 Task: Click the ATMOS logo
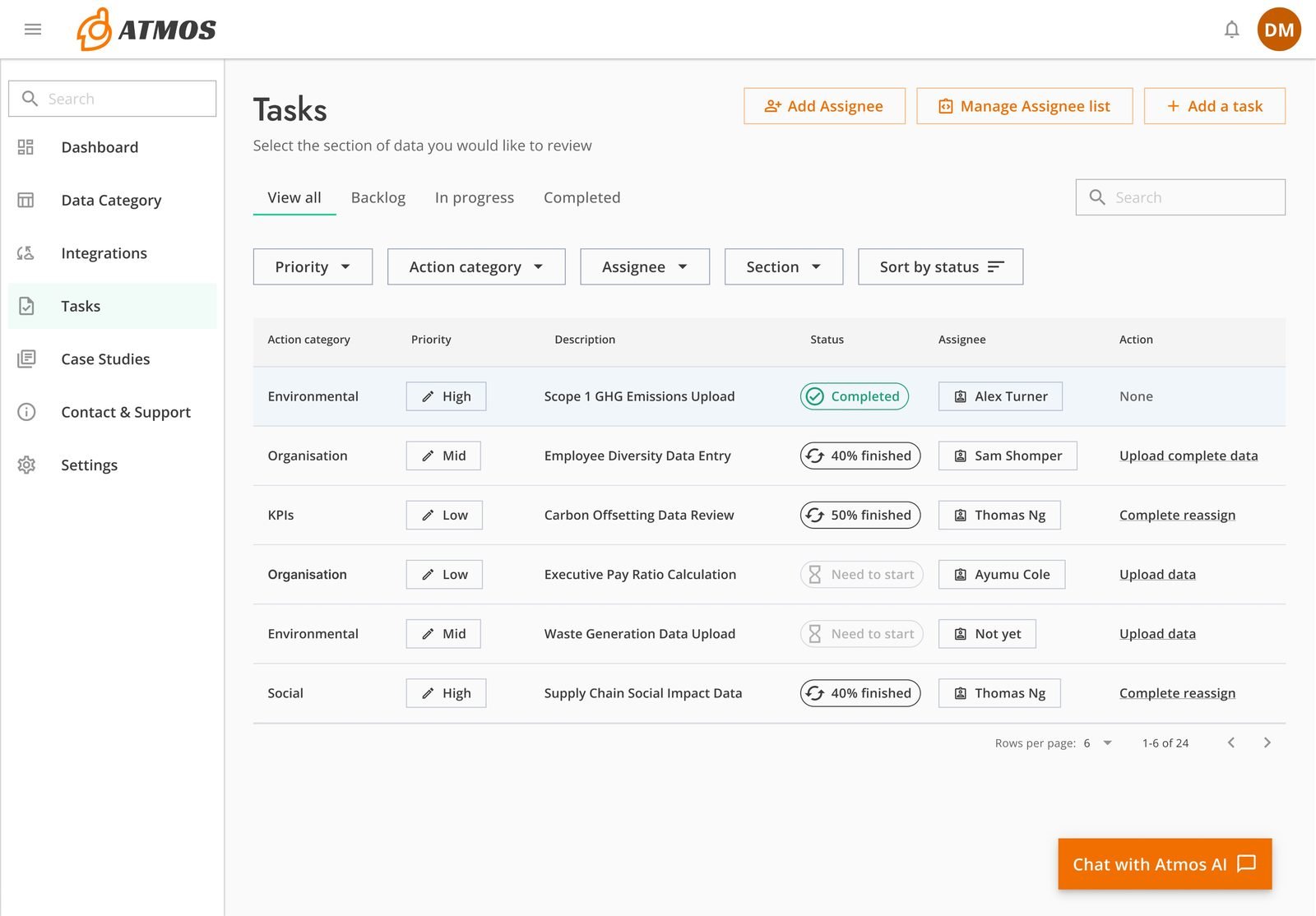(146, 30)
